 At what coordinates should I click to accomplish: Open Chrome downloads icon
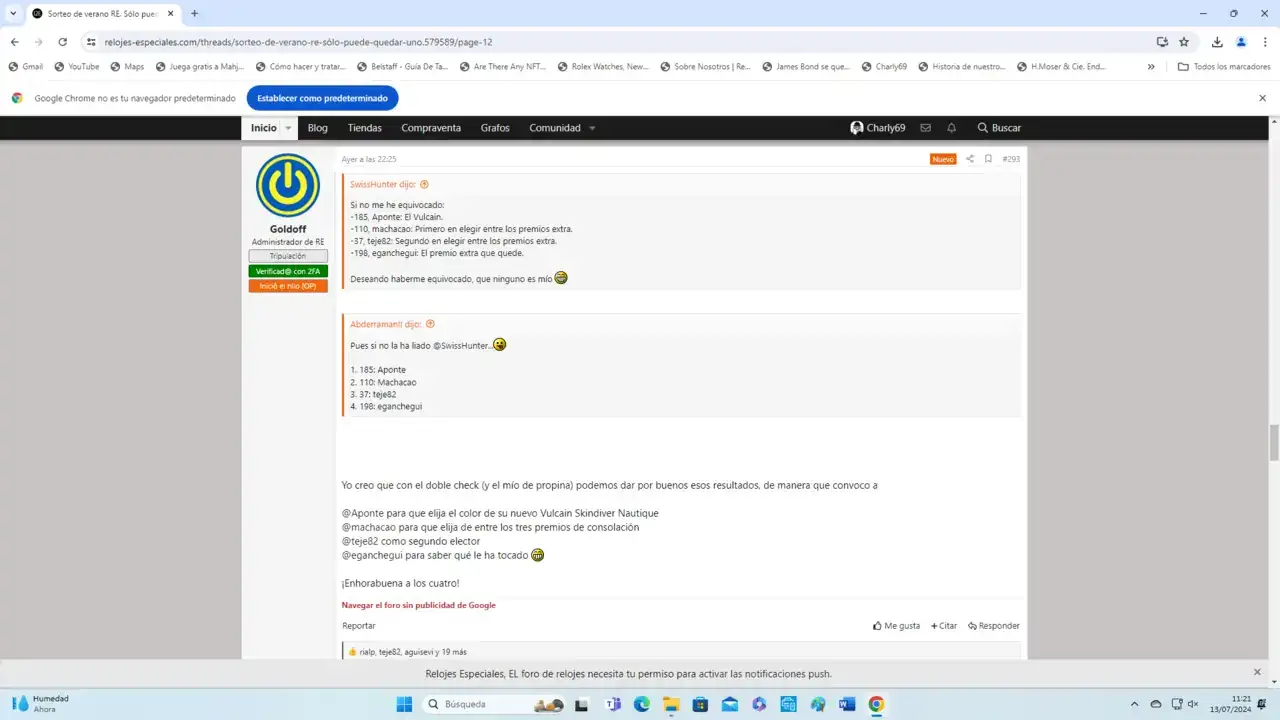pyautogui.click(x=1217, y=42)
